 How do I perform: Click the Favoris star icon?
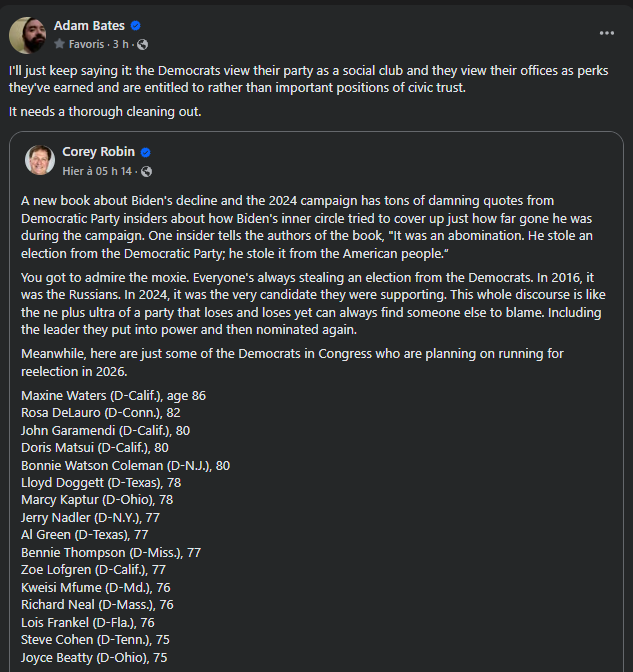coord(59,45)
